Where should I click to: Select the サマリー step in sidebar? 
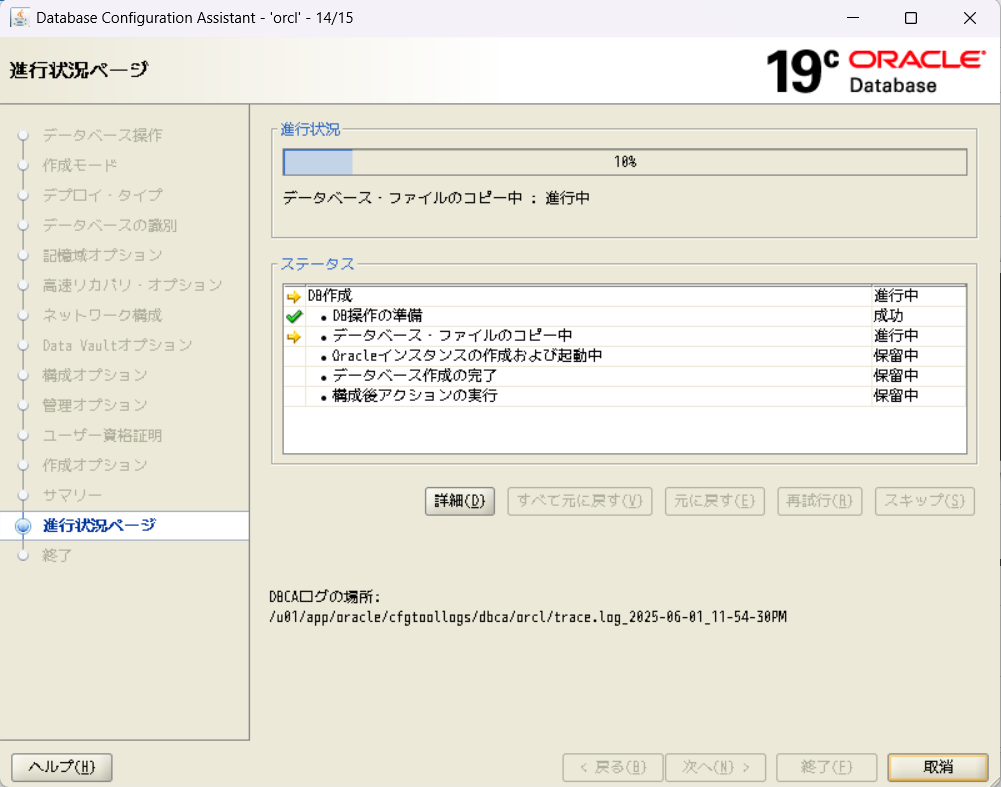72,496
